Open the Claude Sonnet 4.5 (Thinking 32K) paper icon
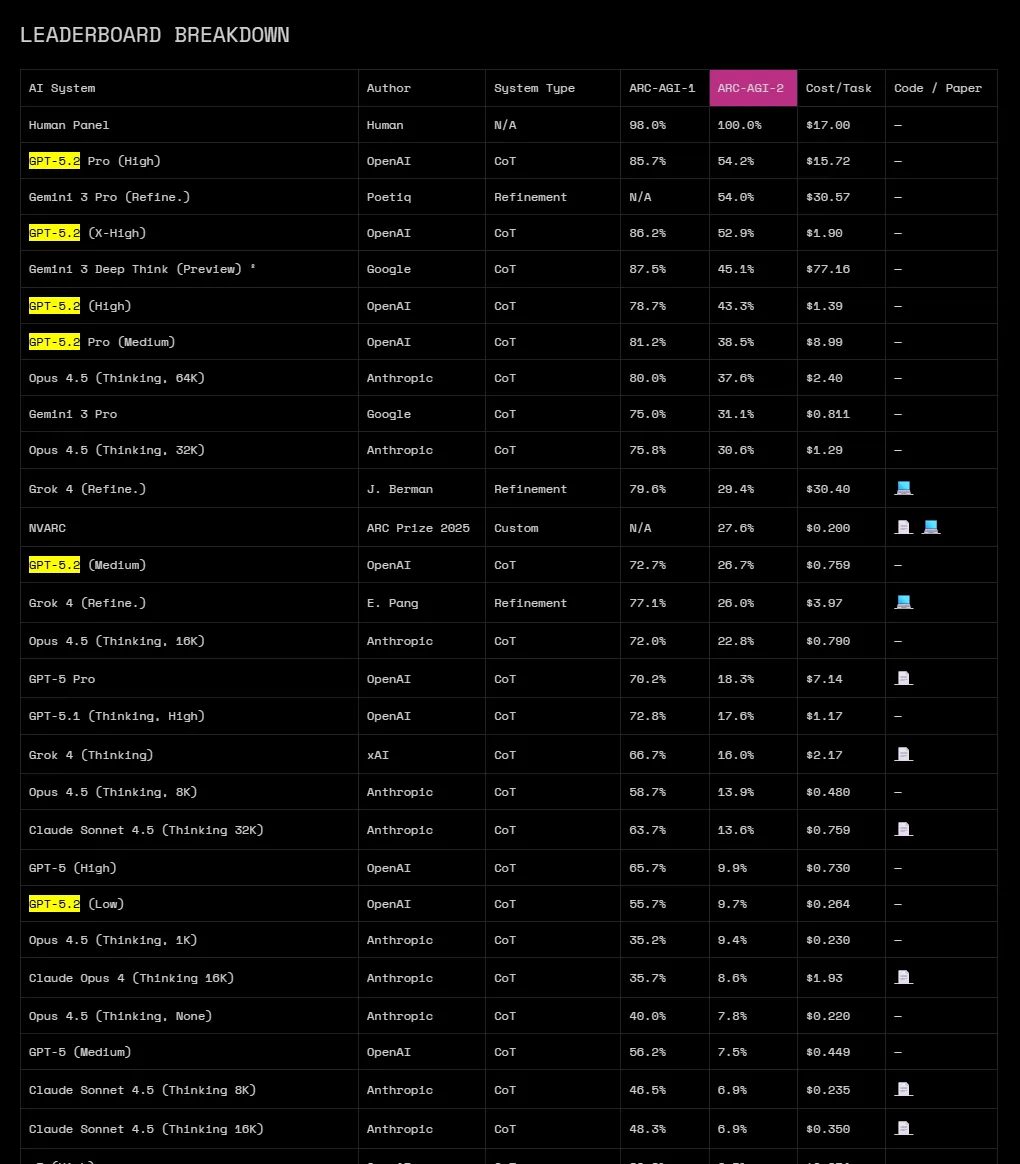Screen dimensions: 1020x1164 point(904,829)
